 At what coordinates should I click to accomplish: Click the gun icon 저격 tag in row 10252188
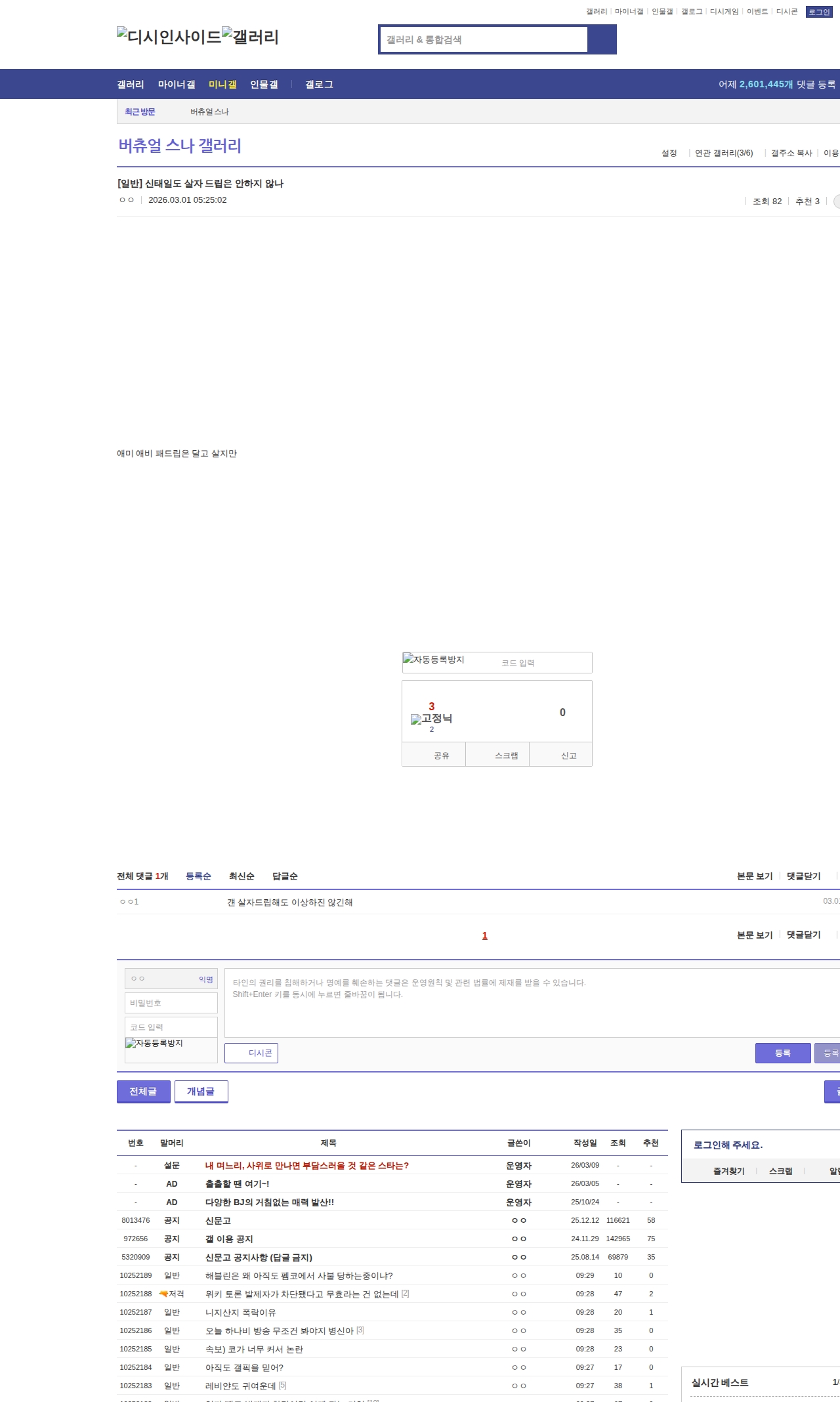[171, 1294]
